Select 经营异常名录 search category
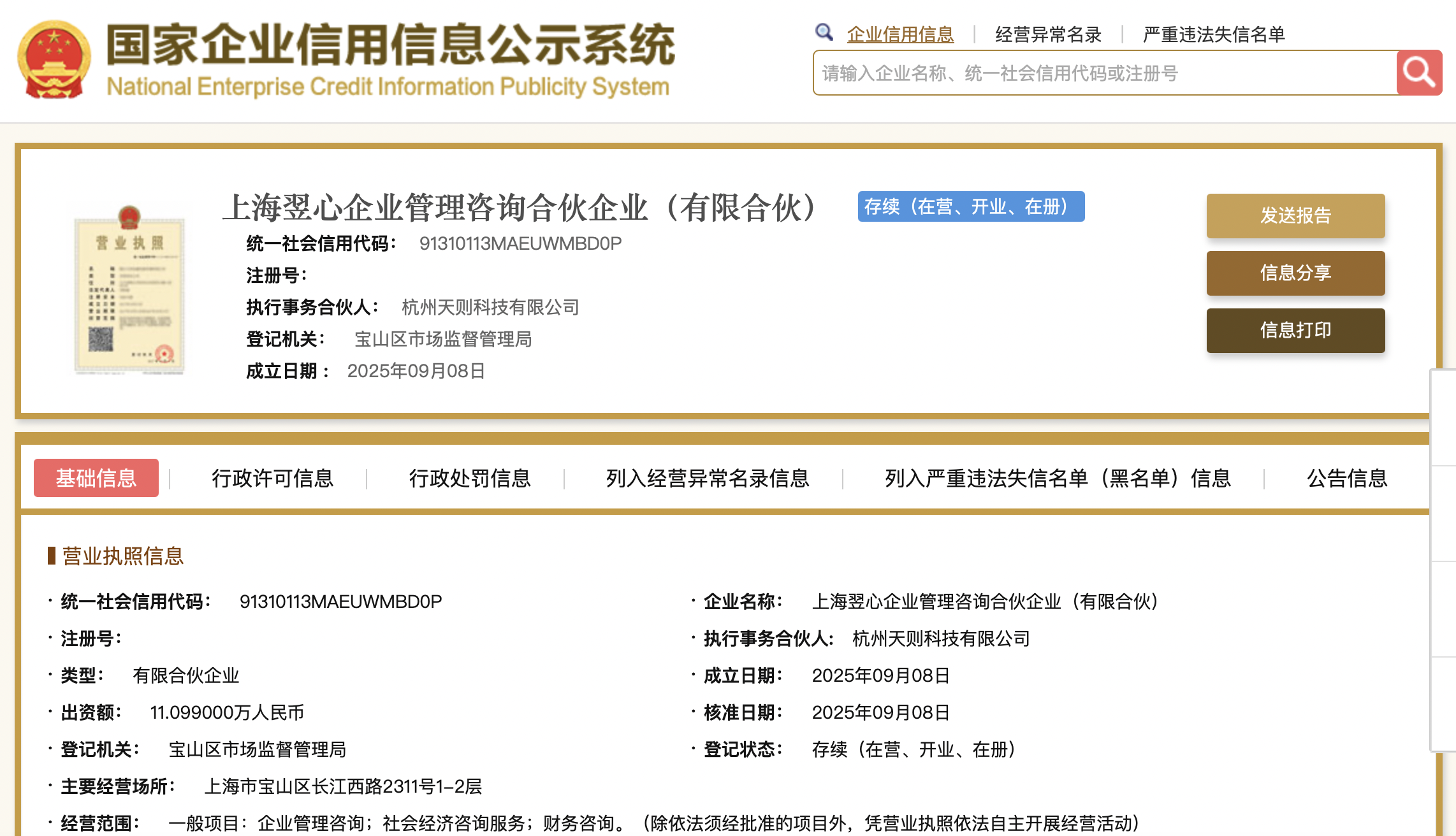Screen dimensions: 1456x836 coord(1048,34)
